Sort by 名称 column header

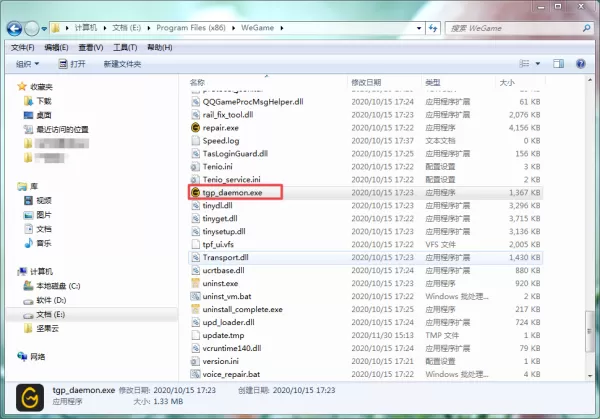point(197,82)
